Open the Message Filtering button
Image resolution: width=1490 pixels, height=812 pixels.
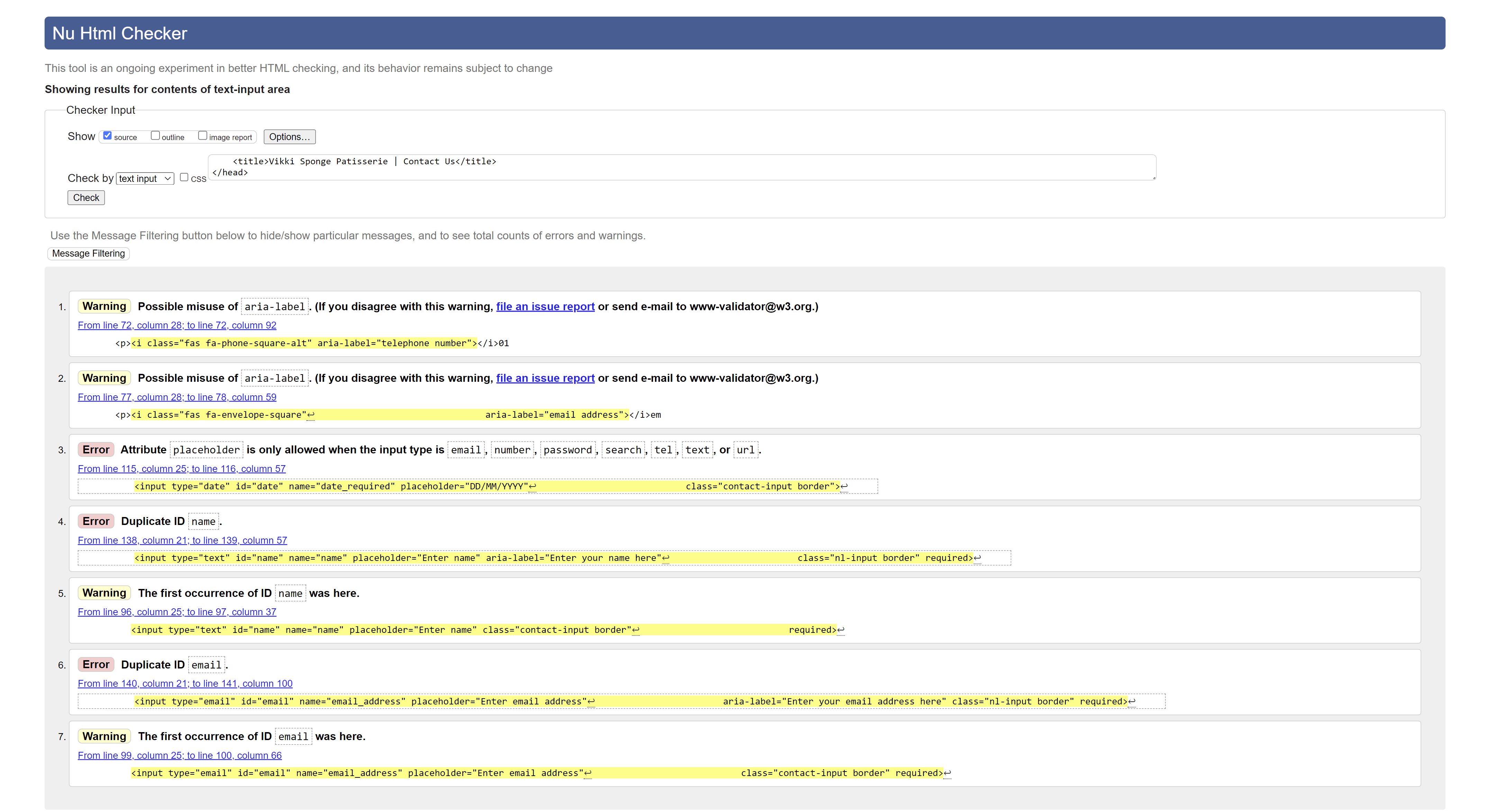[x=89, y=253]
